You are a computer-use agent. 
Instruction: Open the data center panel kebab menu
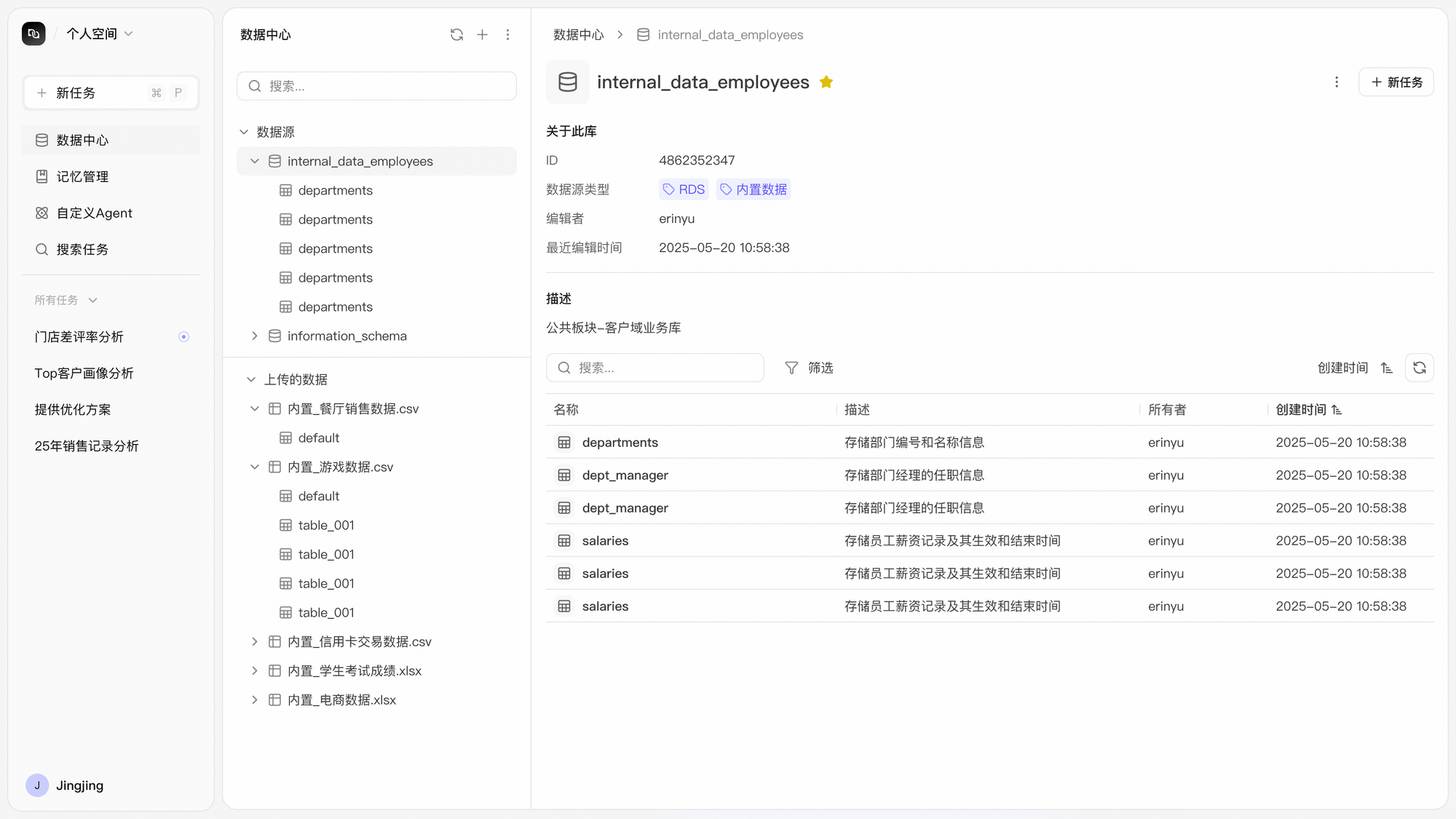coord(507,35)
